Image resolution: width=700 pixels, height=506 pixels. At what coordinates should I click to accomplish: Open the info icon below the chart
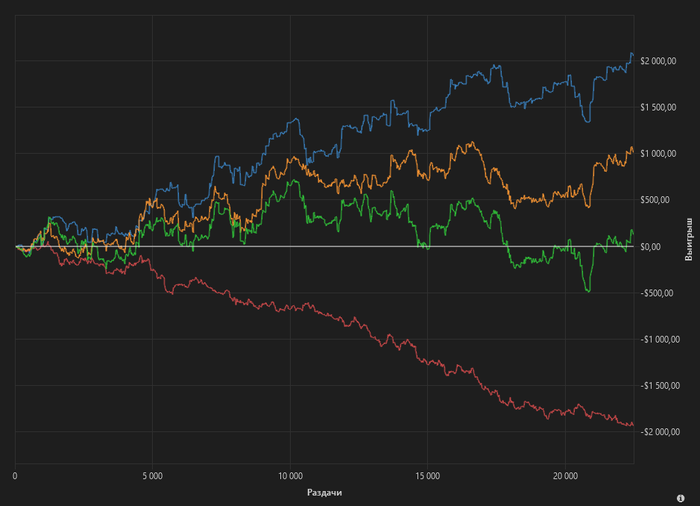click(680, 498)
